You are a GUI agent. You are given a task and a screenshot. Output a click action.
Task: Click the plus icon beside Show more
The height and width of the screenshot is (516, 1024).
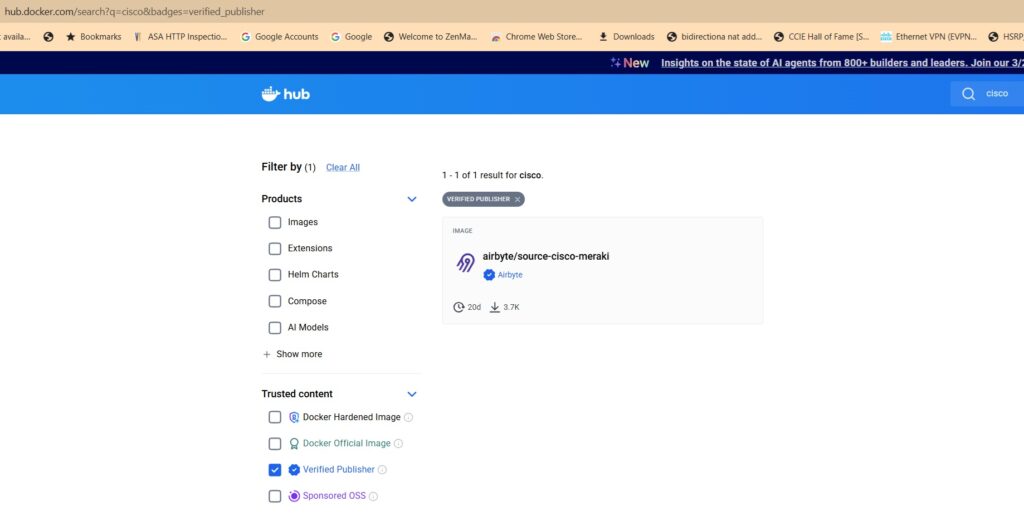266,355
